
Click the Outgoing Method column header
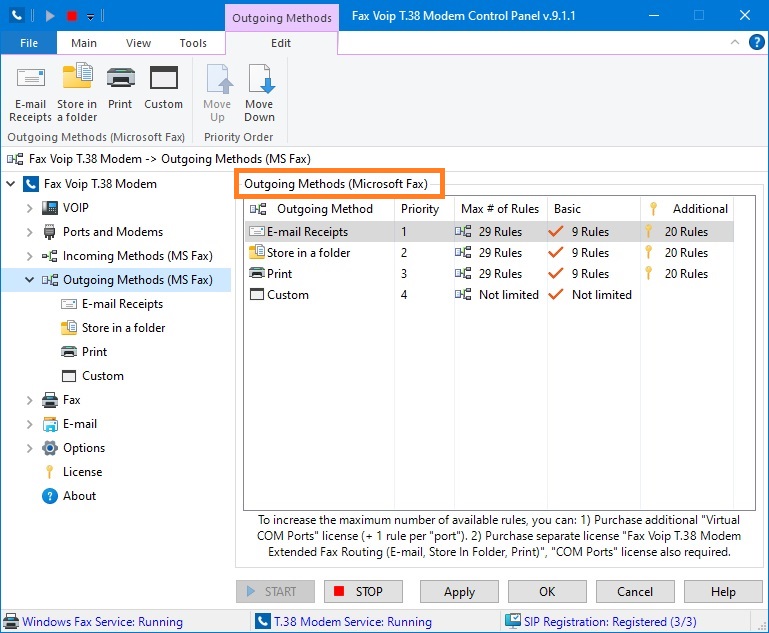coord(319,209)
